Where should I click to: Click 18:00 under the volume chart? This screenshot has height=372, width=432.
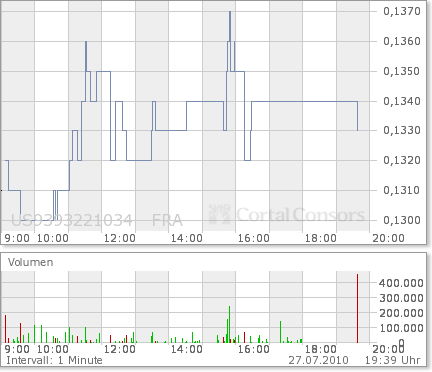321,349
